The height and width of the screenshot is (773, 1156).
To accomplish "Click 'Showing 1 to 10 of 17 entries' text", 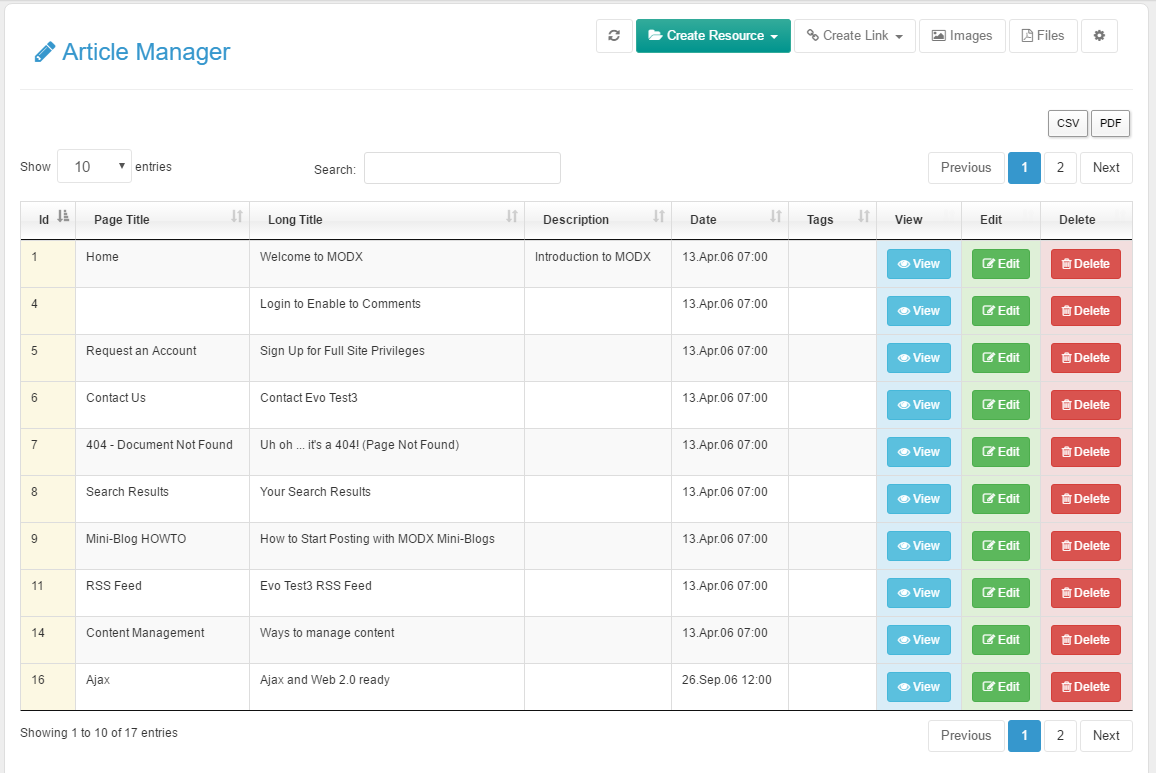I will pos(99,732).
